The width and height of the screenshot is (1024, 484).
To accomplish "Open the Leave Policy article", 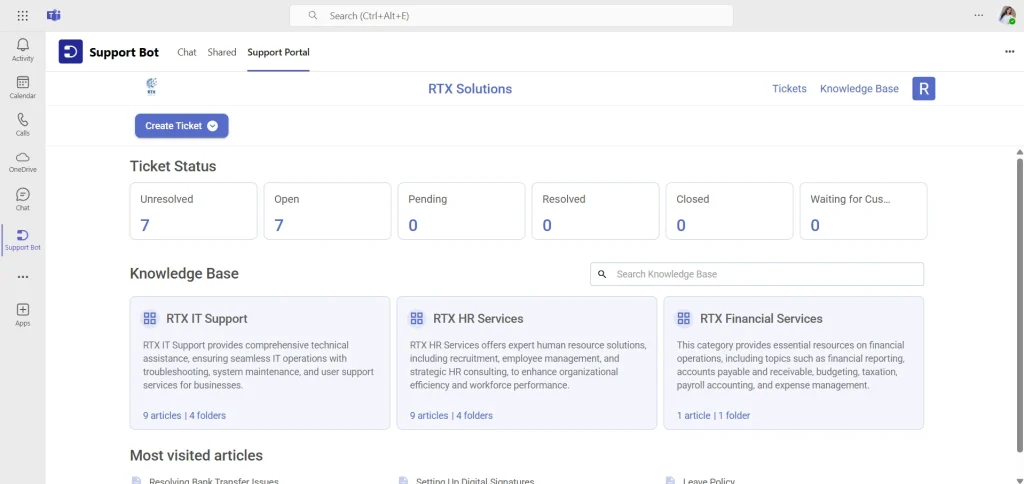I will pyautogui.click(x=709, y=481).
